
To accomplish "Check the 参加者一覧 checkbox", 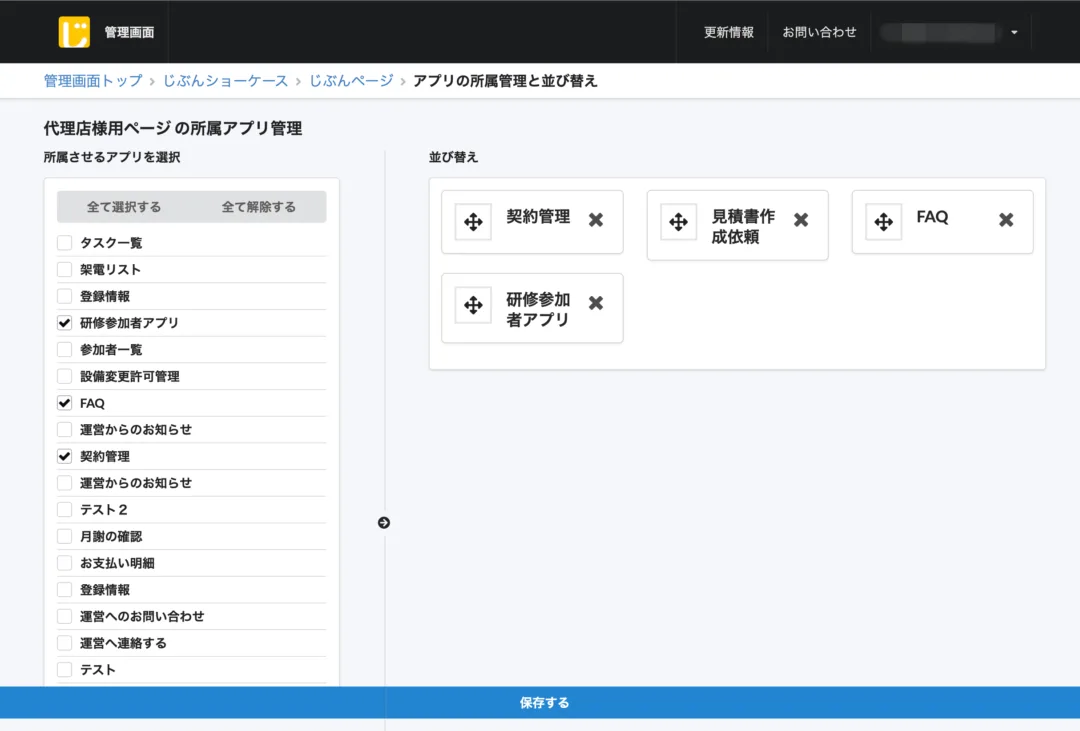I will click(x=65, y=349).
